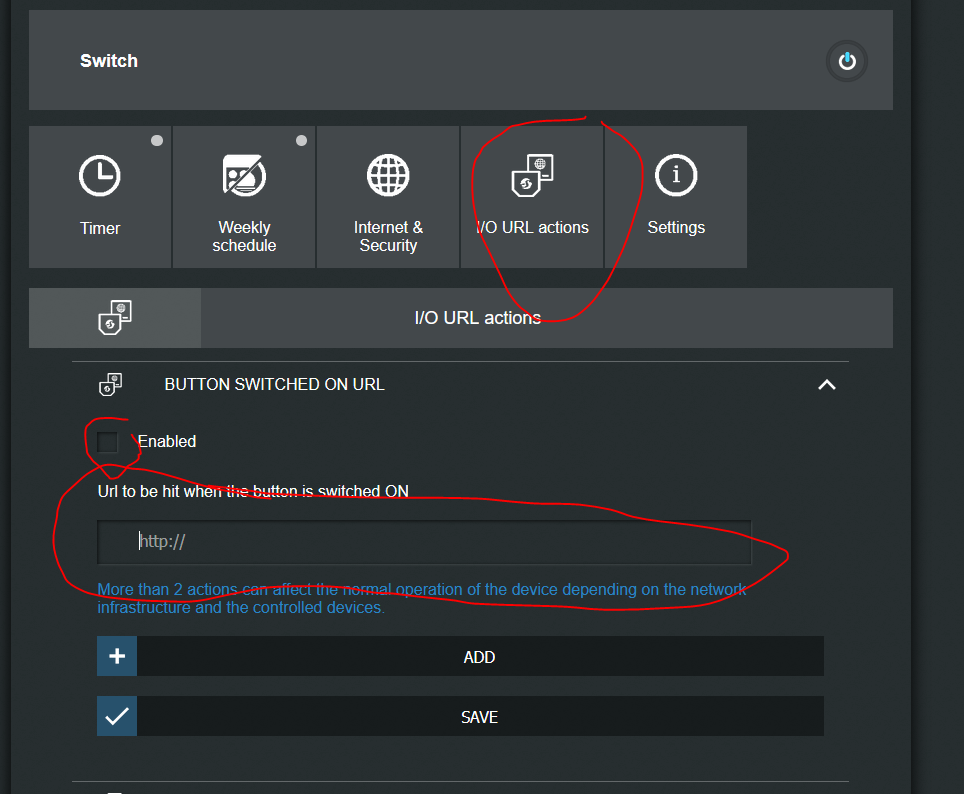Click the Settings info circle icon
Image resolution: width=964 pixels, height=794 pixels.
[676, 175]
